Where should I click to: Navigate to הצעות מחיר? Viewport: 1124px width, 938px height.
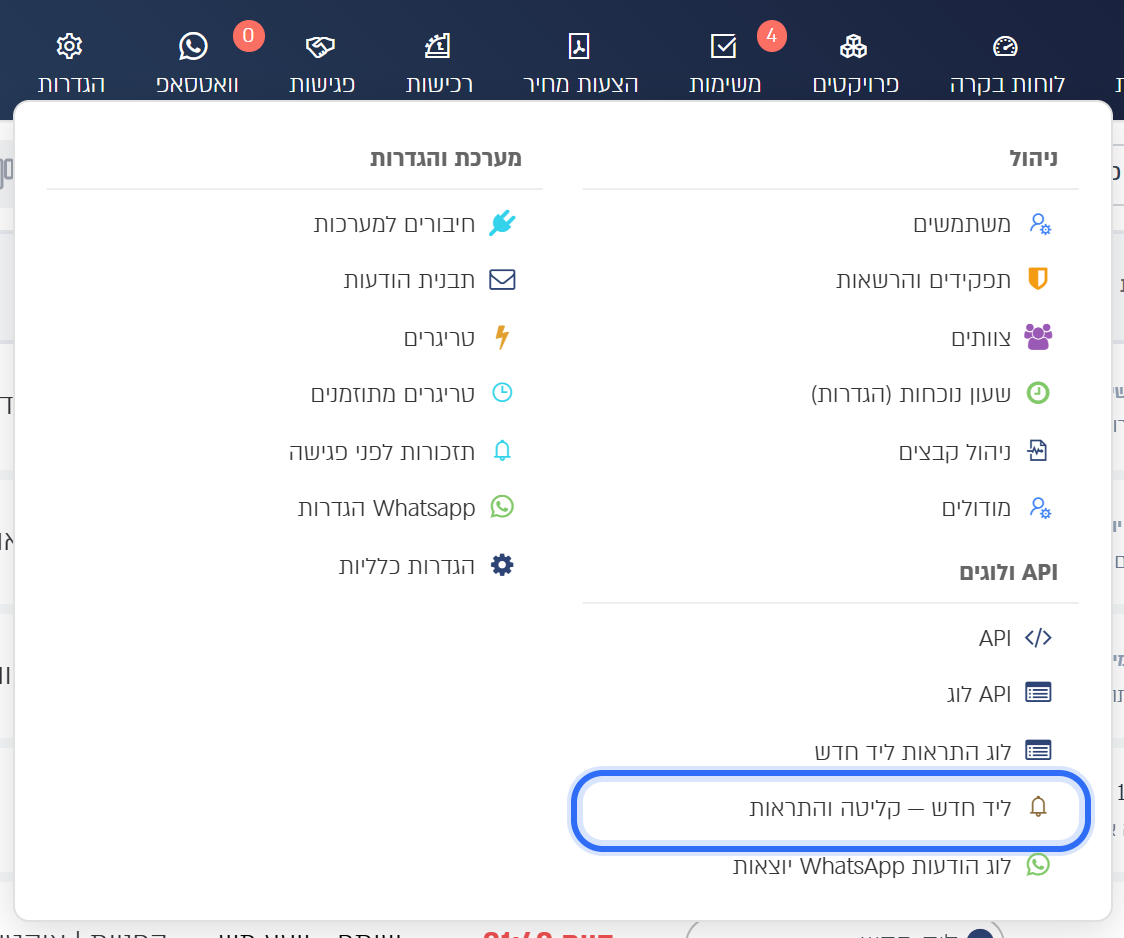[581, 84]
